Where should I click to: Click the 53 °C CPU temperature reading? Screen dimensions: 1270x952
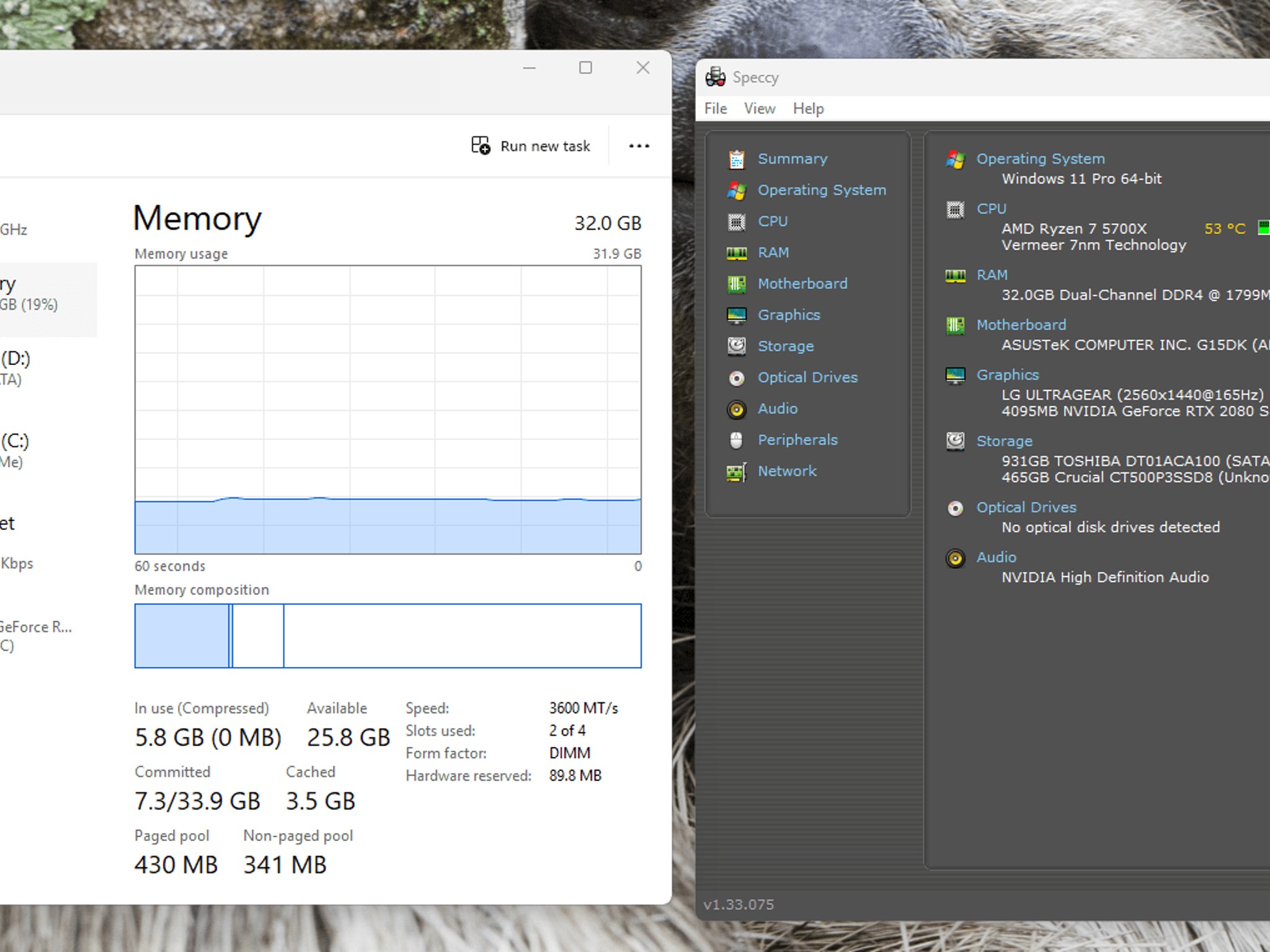1225,229
